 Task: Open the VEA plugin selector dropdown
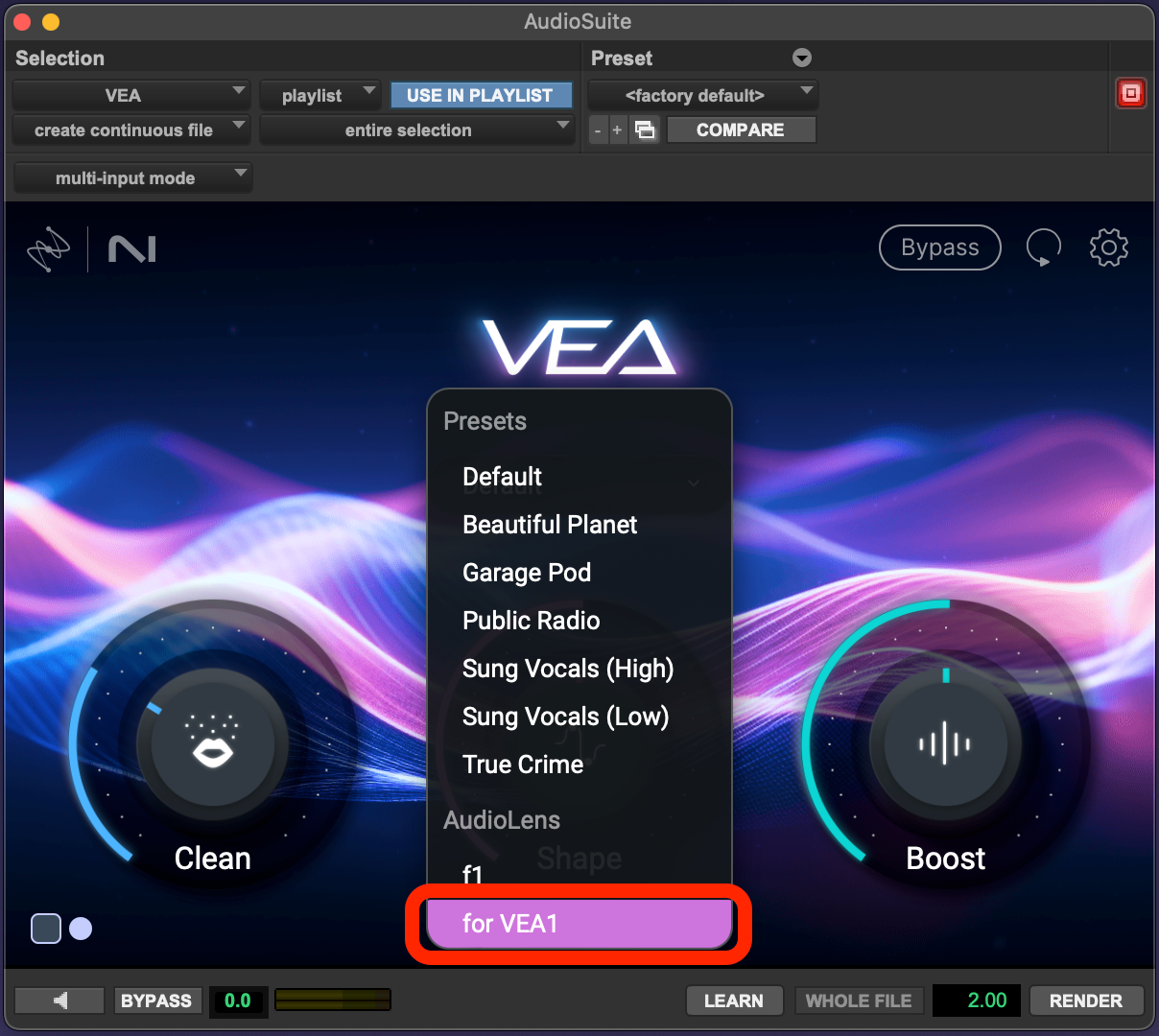pyautogui.click(x=130, y=95)
